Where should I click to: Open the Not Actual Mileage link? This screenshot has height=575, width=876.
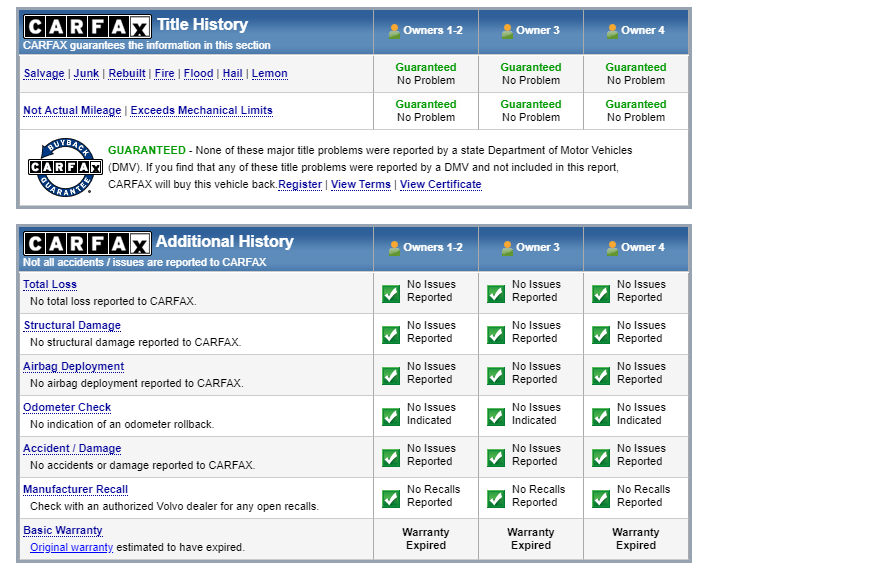pyautogui.click(x=72, y=111)
